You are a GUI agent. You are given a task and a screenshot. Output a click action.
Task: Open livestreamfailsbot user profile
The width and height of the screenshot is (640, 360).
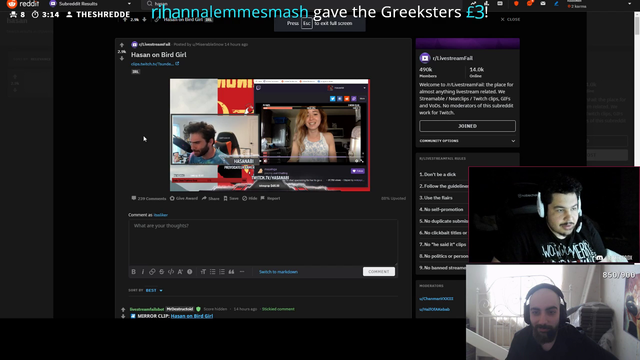(x=147, y=309)
